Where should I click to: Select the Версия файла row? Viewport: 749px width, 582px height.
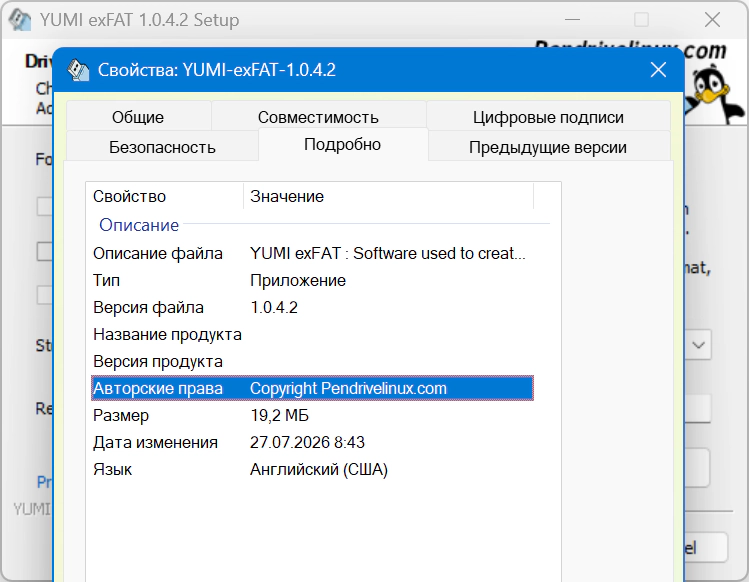tap(312, 307)
